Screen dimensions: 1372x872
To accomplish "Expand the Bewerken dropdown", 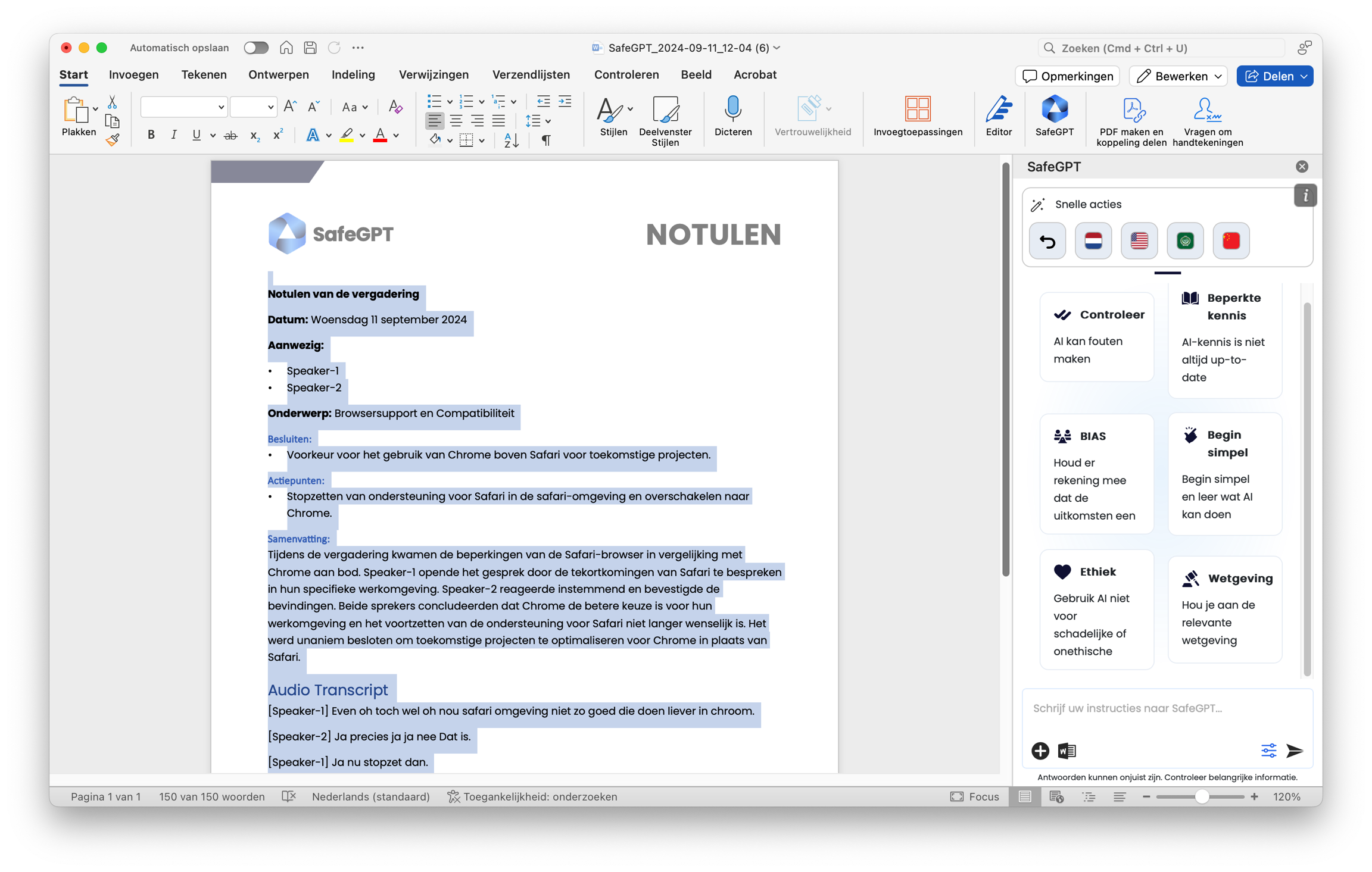I will (x=1218, y=76).
